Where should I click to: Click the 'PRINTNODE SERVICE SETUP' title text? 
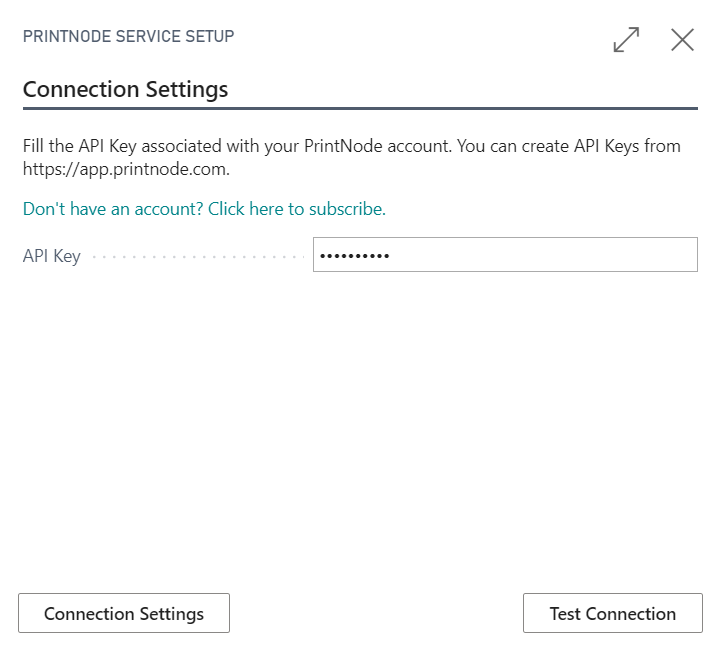tap(129, 36)
